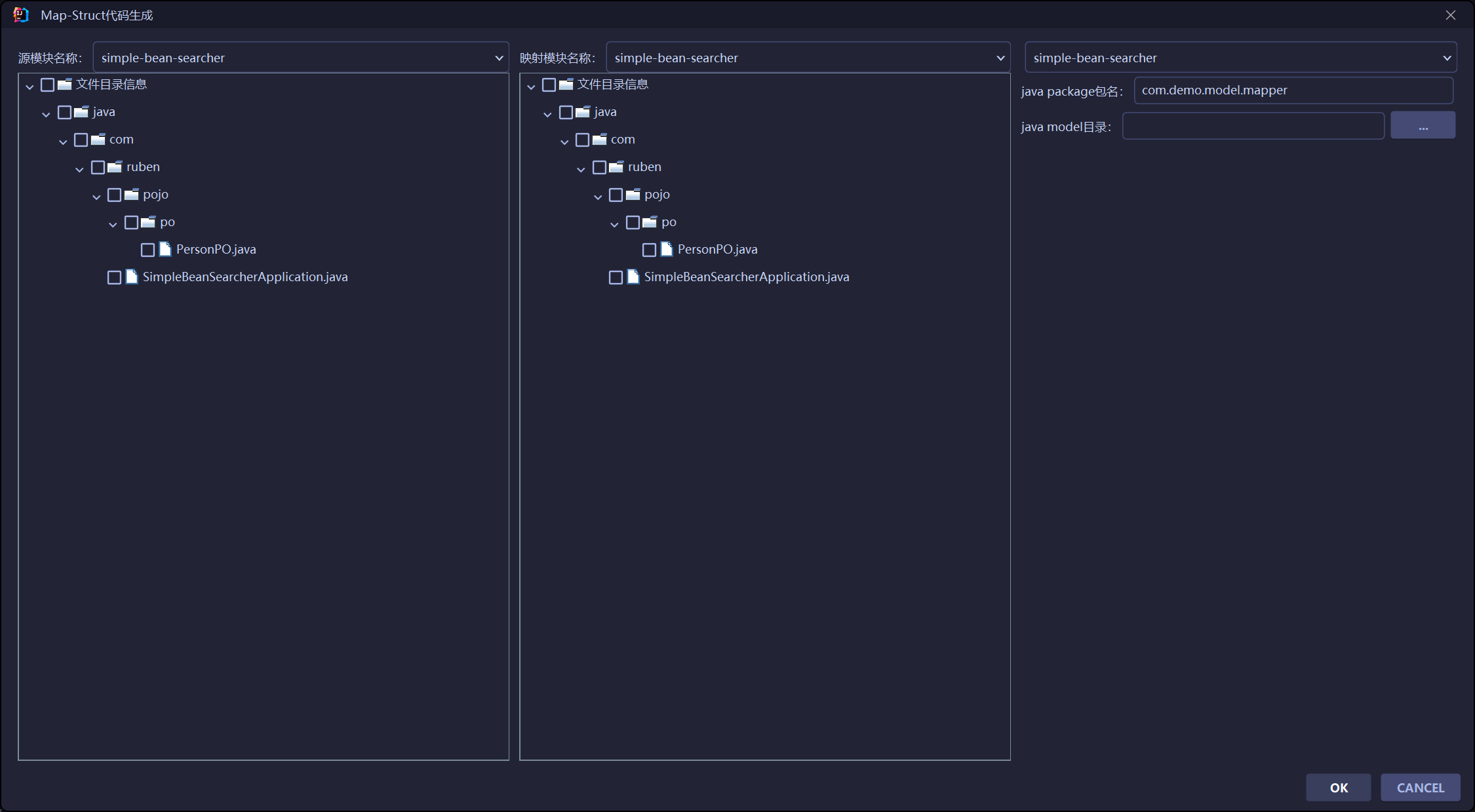
Task: Click the SimpleBeanSearcherApplication.java file icon in right tree
Action: pyautogui.click(x=633, y=277)
